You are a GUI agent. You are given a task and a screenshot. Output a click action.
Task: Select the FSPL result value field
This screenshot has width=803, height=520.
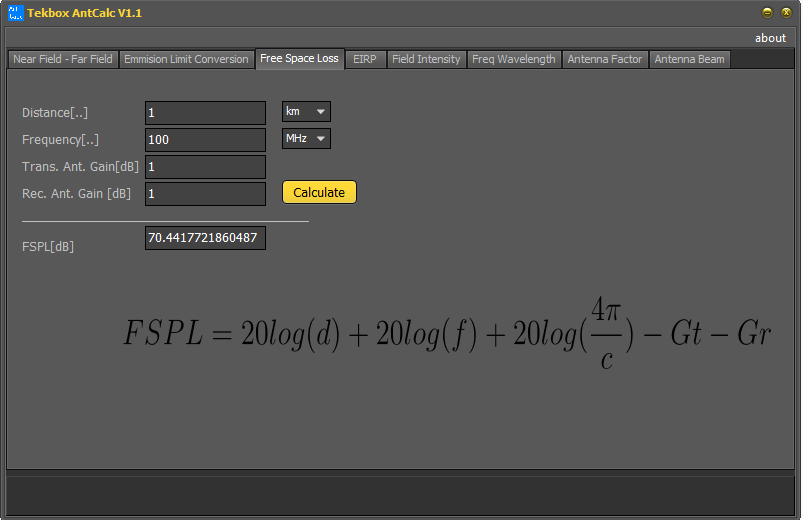pos(205,238)
